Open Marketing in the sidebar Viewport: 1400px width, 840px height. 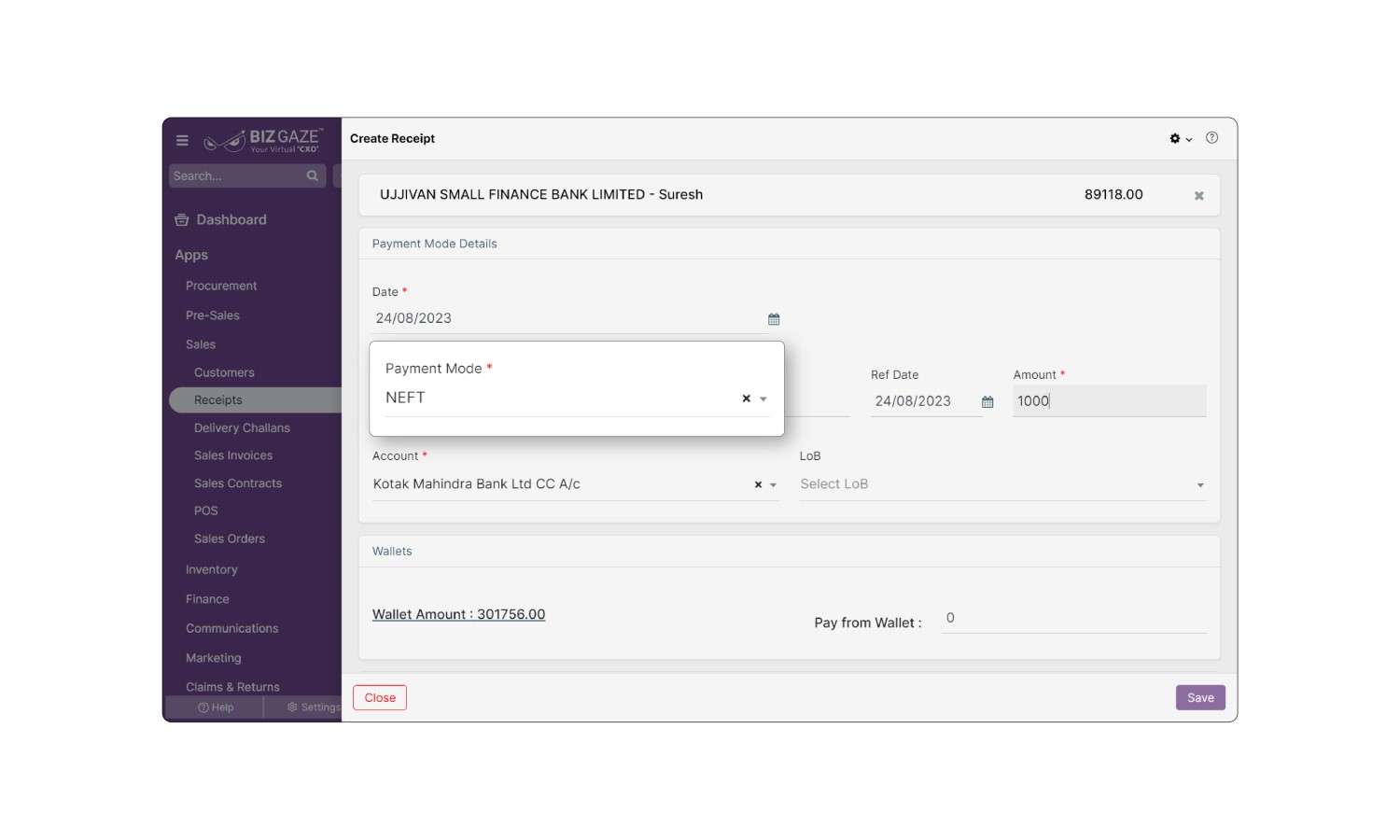tap(214, 658)
